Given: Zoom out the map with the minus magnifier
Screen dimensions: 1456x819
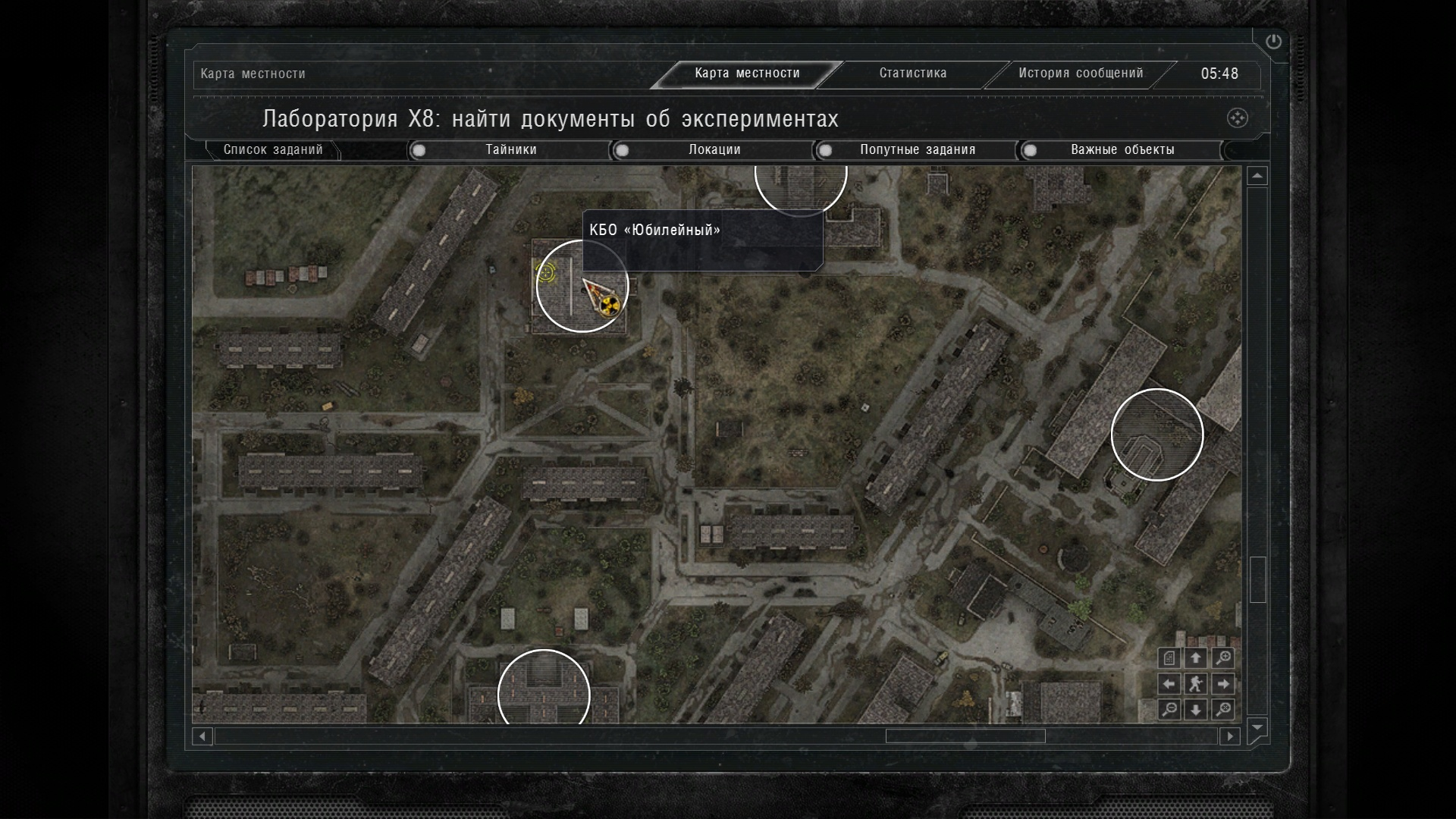Looking at the screenshot, I should (x=1169, y=710).
